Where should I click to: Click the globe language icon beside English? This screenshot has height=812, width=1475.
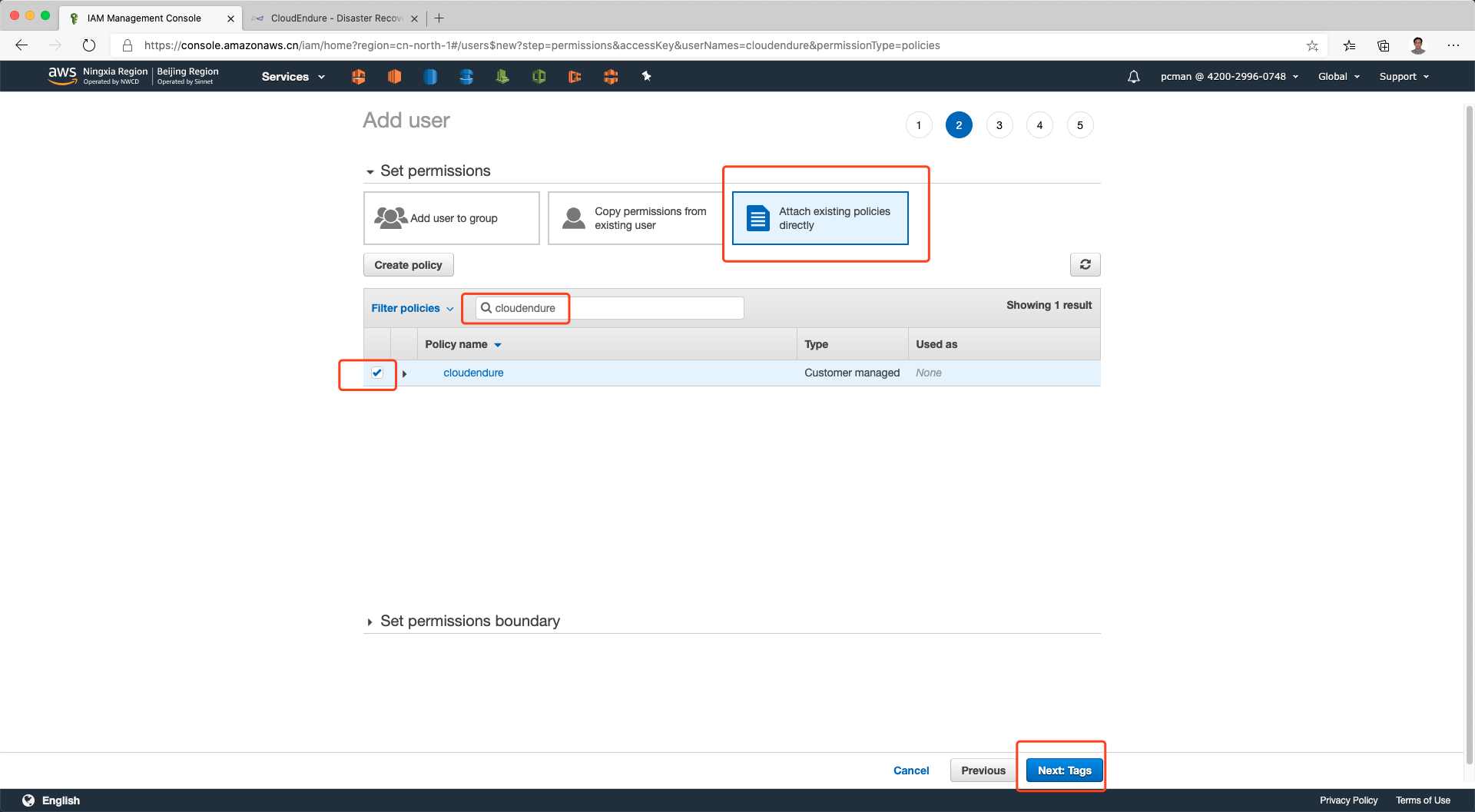[x=28, y=800]
